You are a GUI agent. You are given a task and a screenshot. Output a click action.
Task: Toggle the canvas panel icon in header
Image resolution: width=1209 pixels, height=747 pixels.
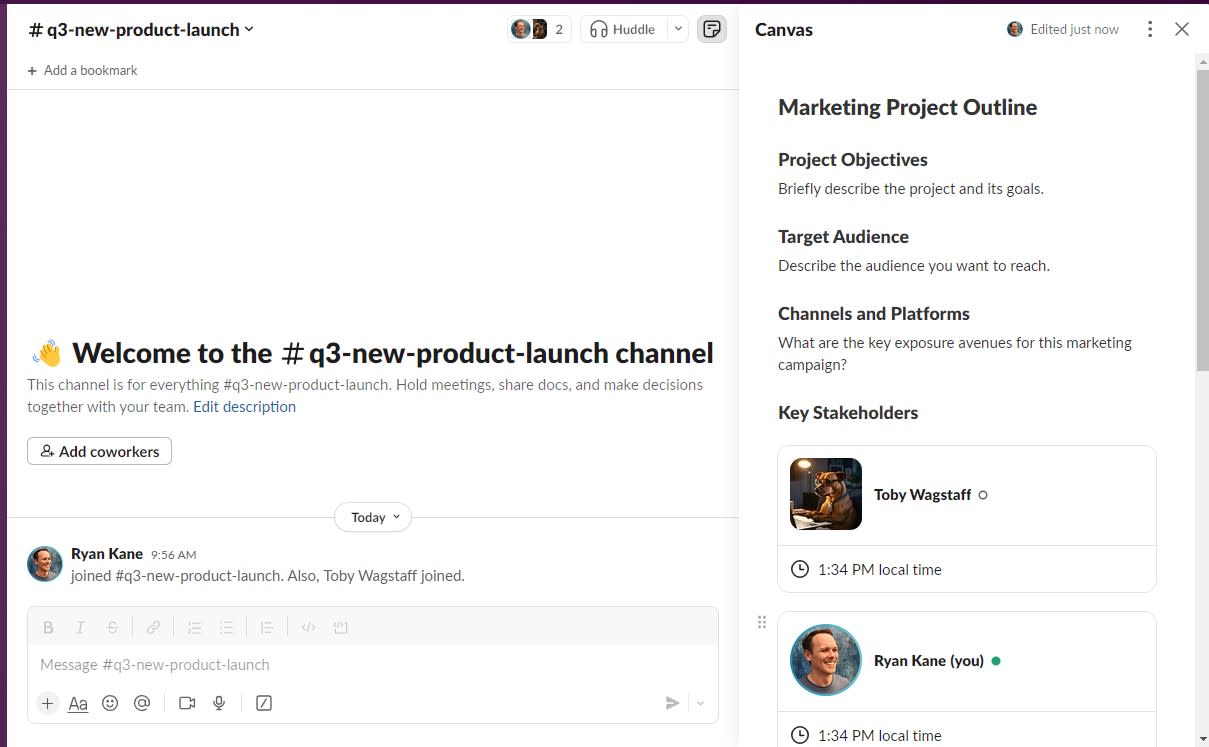click(712, 29)
